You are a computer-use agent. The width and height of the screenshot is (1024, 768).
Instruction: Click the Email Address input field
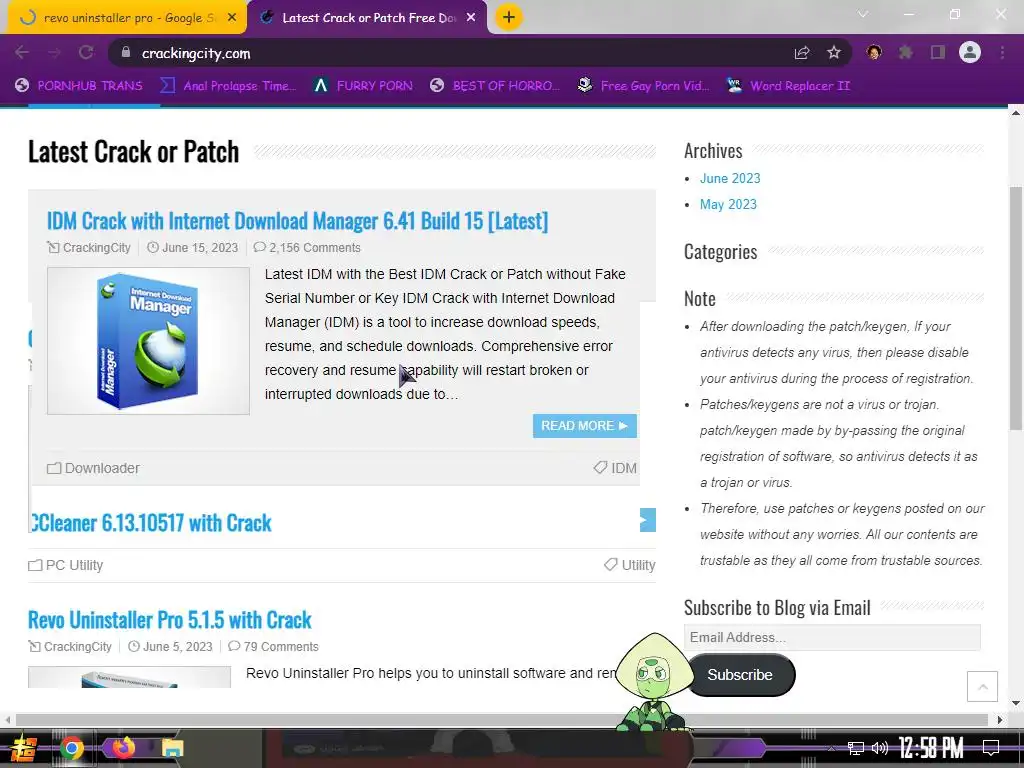(832, 637)
